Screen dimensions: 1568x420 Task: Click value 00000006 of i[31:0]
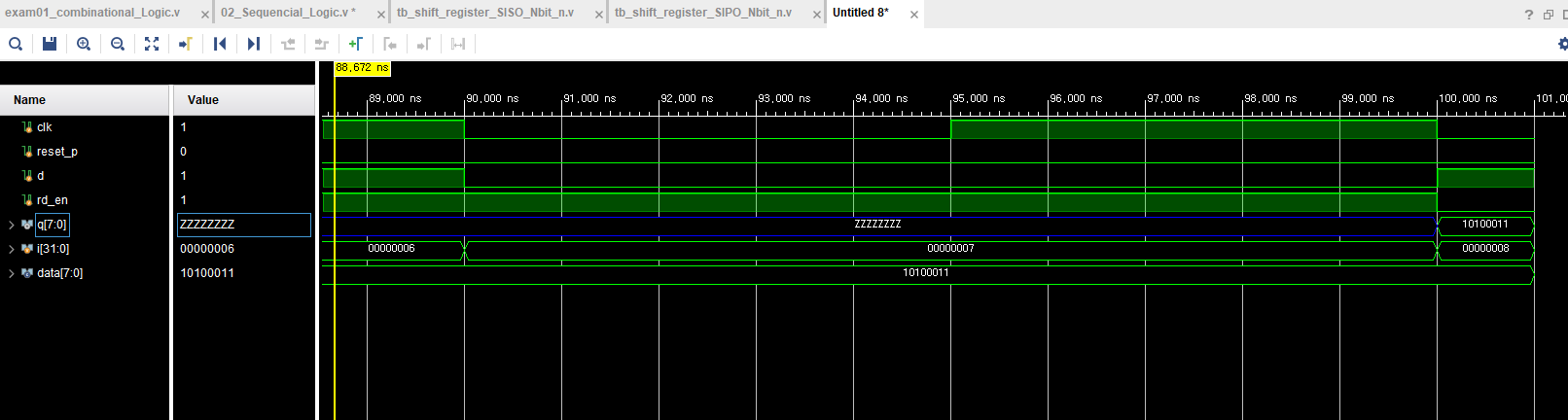207,249
